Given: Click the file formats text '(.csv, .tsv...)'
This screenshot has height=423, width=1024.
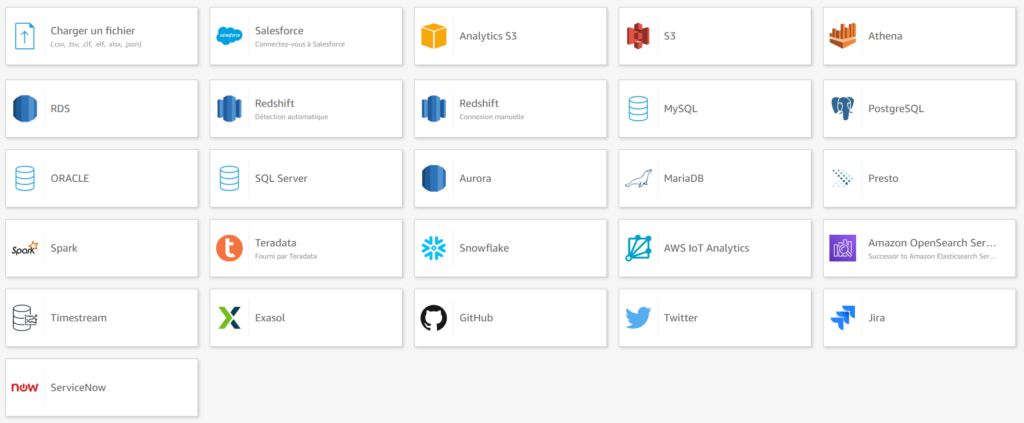Looking at the screenshot, I should [x=96, y=44].
